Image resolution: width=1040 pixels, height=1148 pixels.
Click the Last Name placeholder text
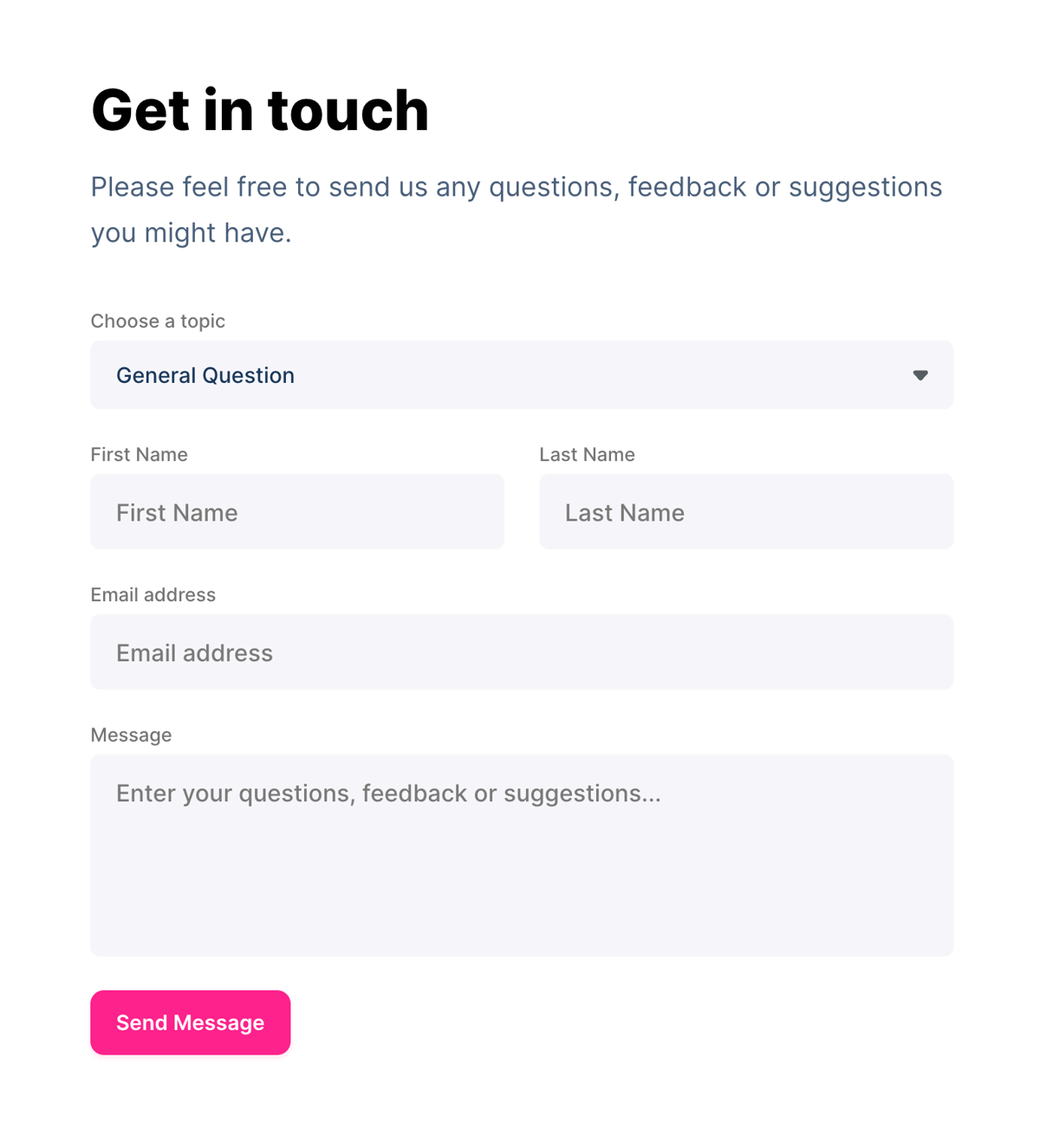pyautogui.click(x=625, y=512)
